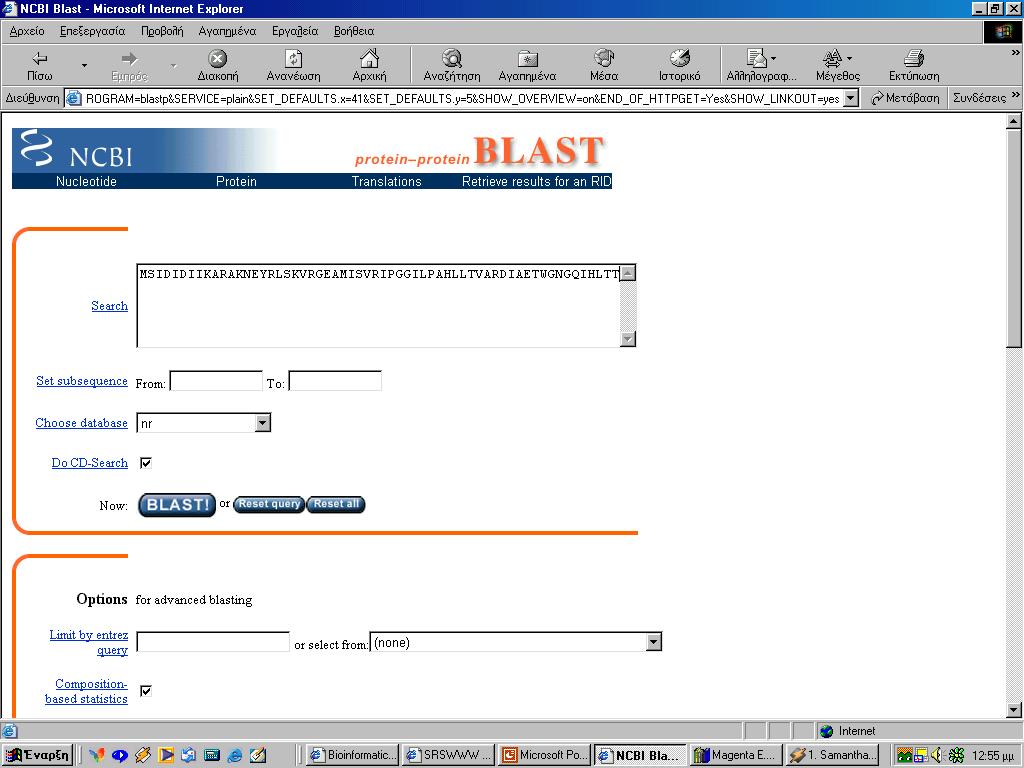The image size is (1024, 768).
Task: Open the Επεξεργασία menu
Action: point(92,31)
